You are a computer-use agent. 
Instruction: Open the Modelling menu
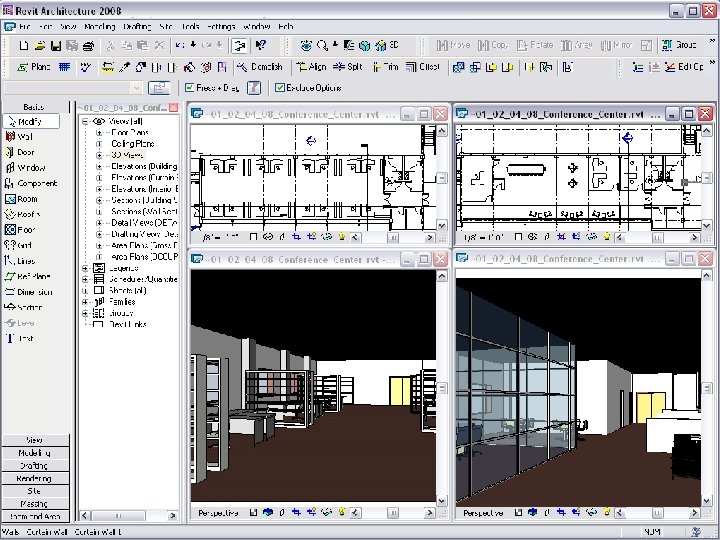point(100,26)
